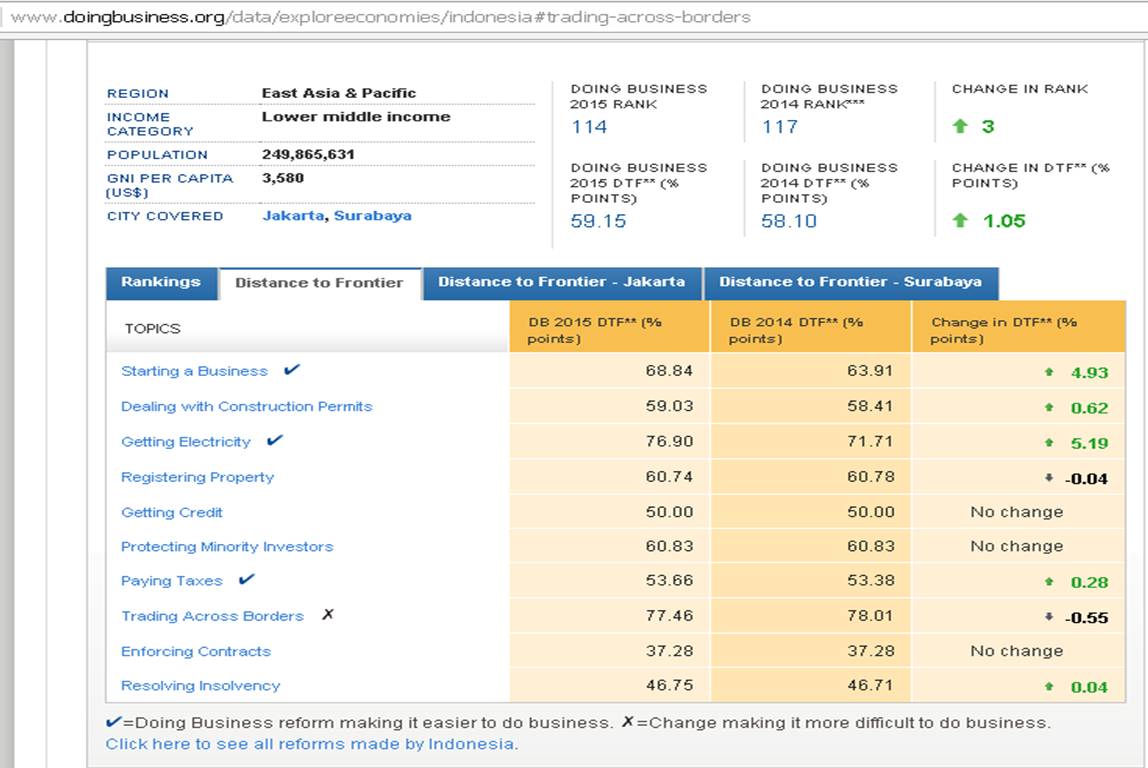This screenshot has height=768, width=1148.
Task: View the Enforcing Contracts topic
Action: pyautogui.click(x=196, y=652)
